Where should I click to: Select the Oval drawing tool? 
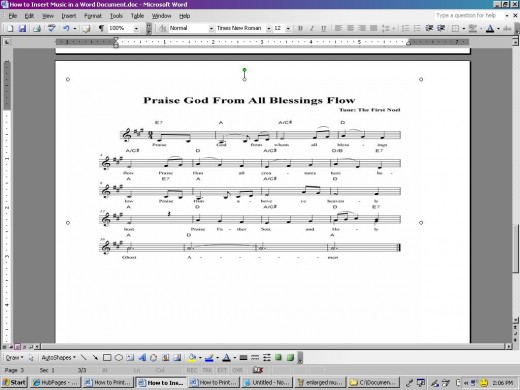click(118, 357)
